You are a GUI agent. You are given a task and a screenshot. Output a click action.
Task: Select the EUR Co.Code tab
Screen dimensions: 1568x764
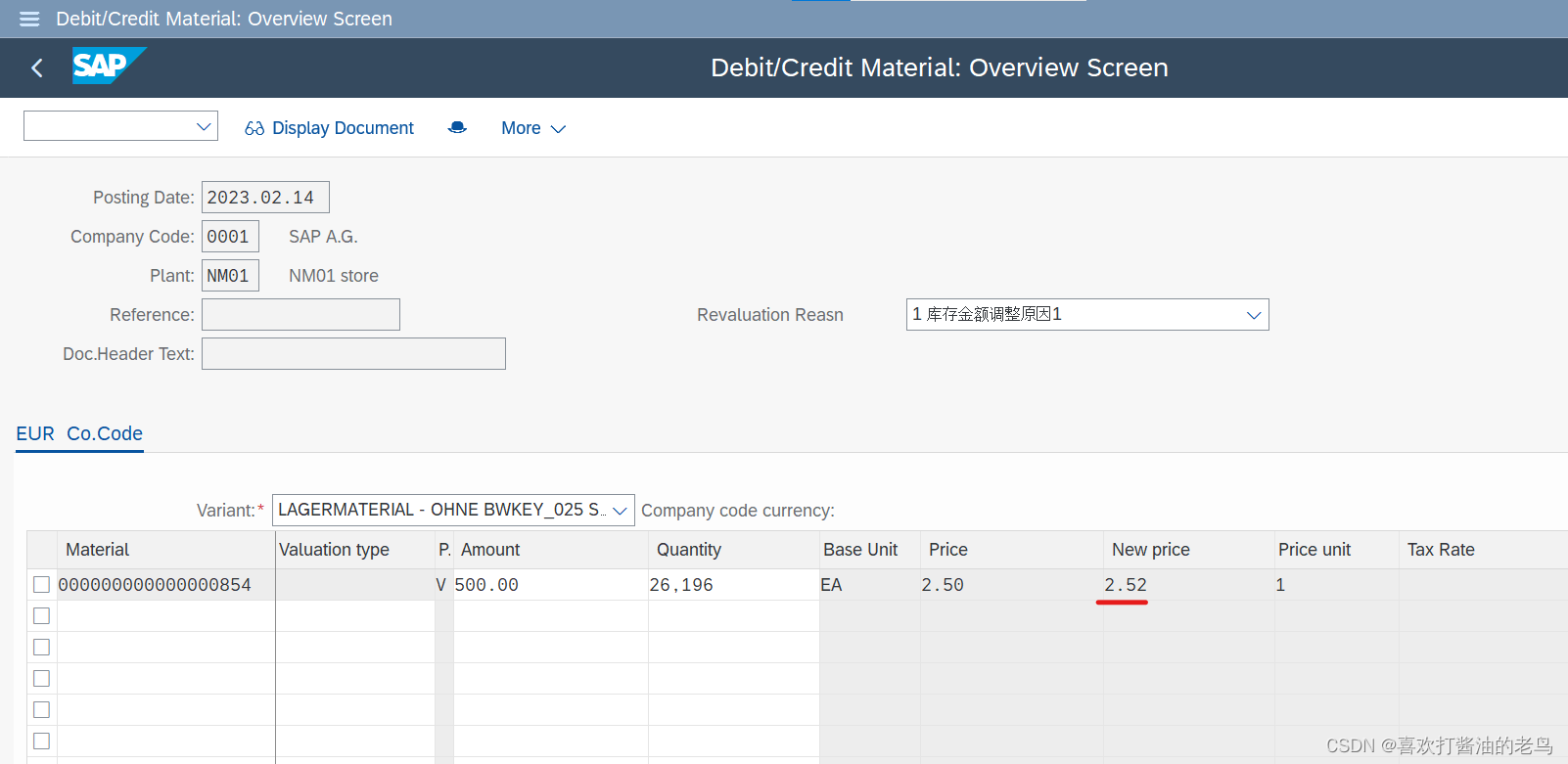[79, 433]
